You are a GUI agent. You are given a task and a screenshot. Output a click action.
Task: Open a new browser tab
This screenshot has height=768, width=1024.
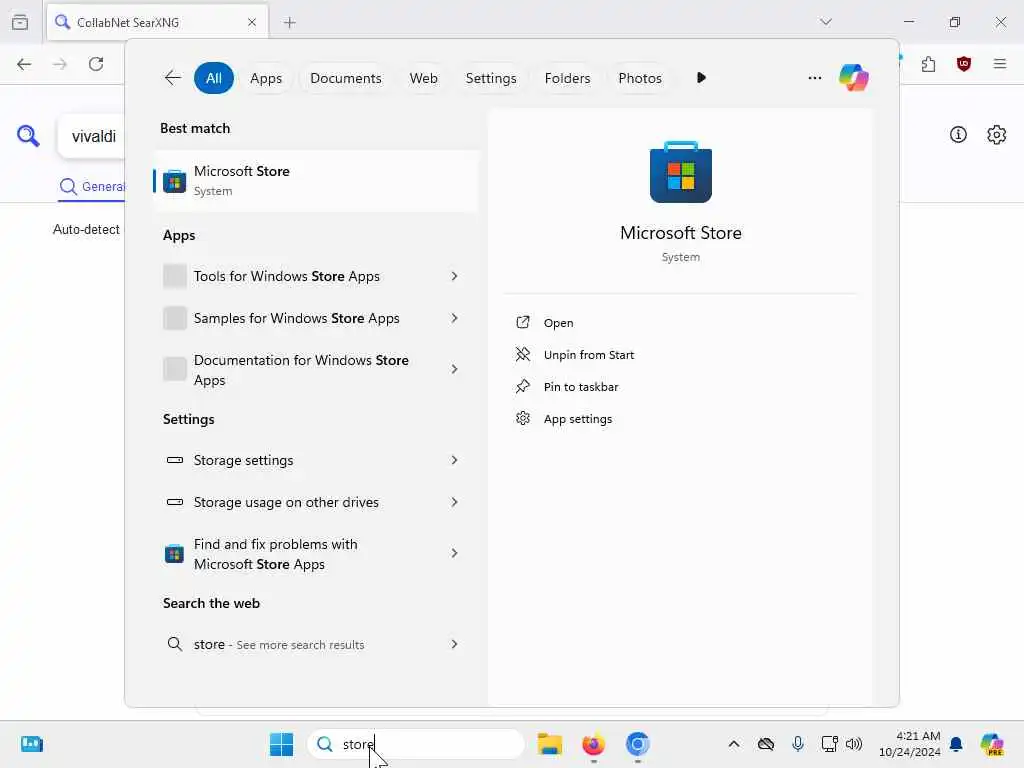[290, 22]
